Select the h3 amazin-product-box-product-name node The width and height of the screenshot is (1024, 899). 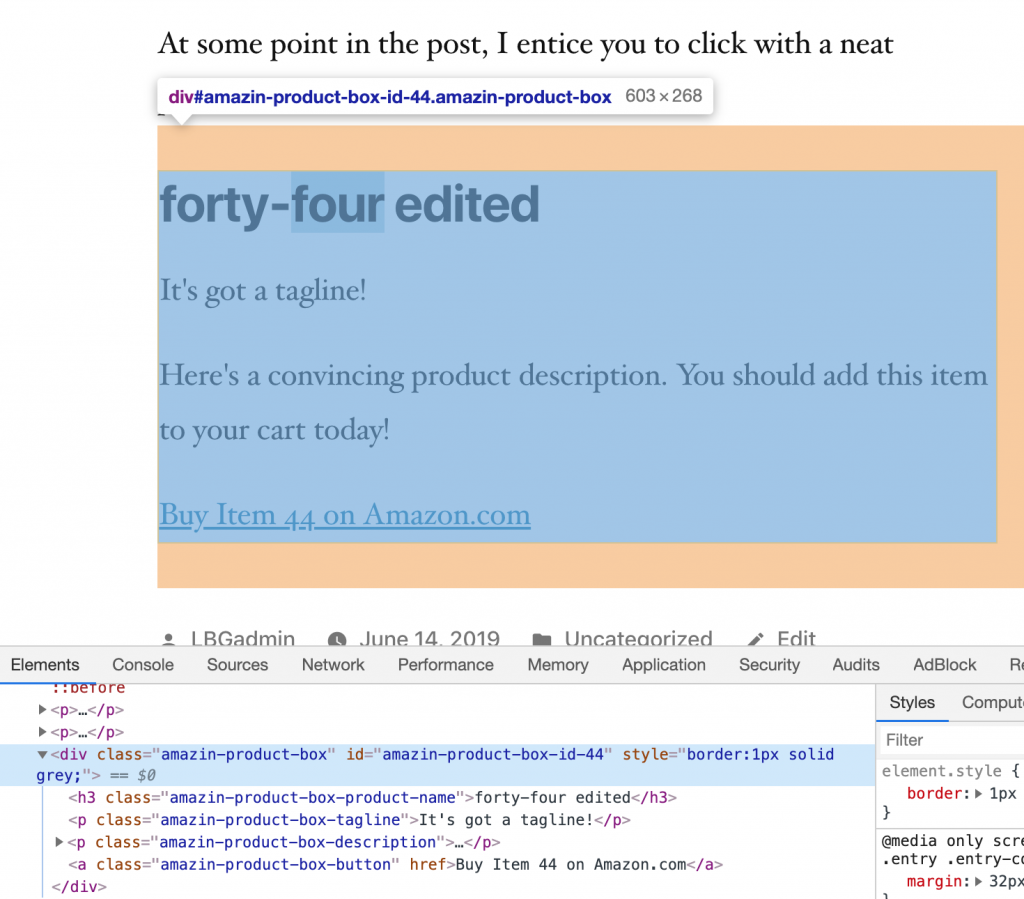tap(372, 798)
